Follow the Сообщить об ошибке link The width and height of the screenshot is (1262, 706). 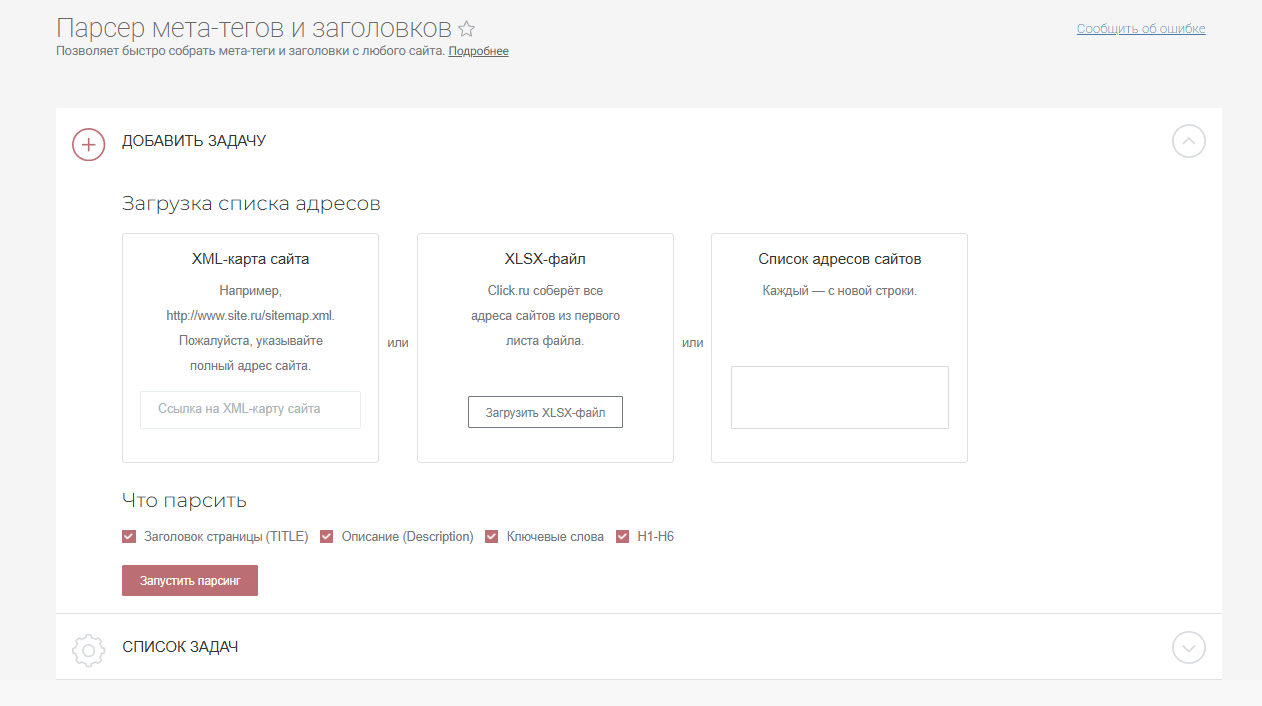1140,29
